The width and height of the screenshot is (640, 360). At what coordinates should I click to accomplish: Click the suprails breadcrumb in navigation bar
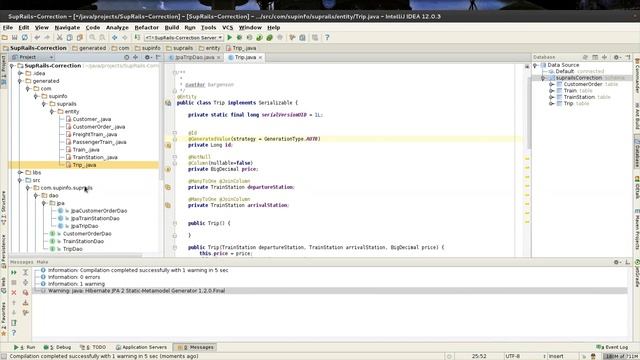pos(180,48)
